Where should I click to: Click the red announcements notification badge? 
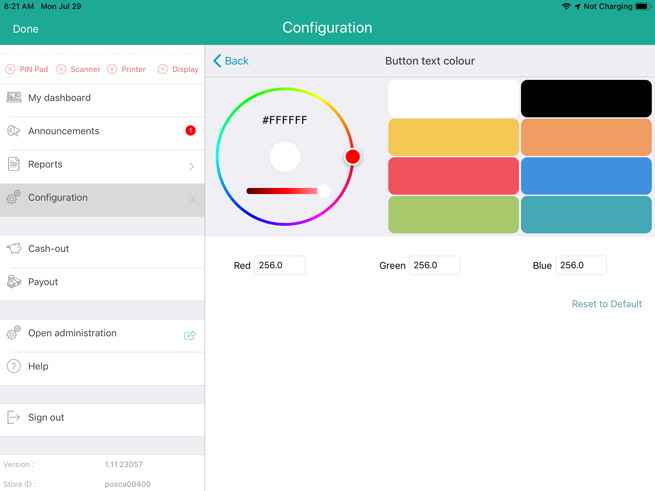tap(190, 130)
